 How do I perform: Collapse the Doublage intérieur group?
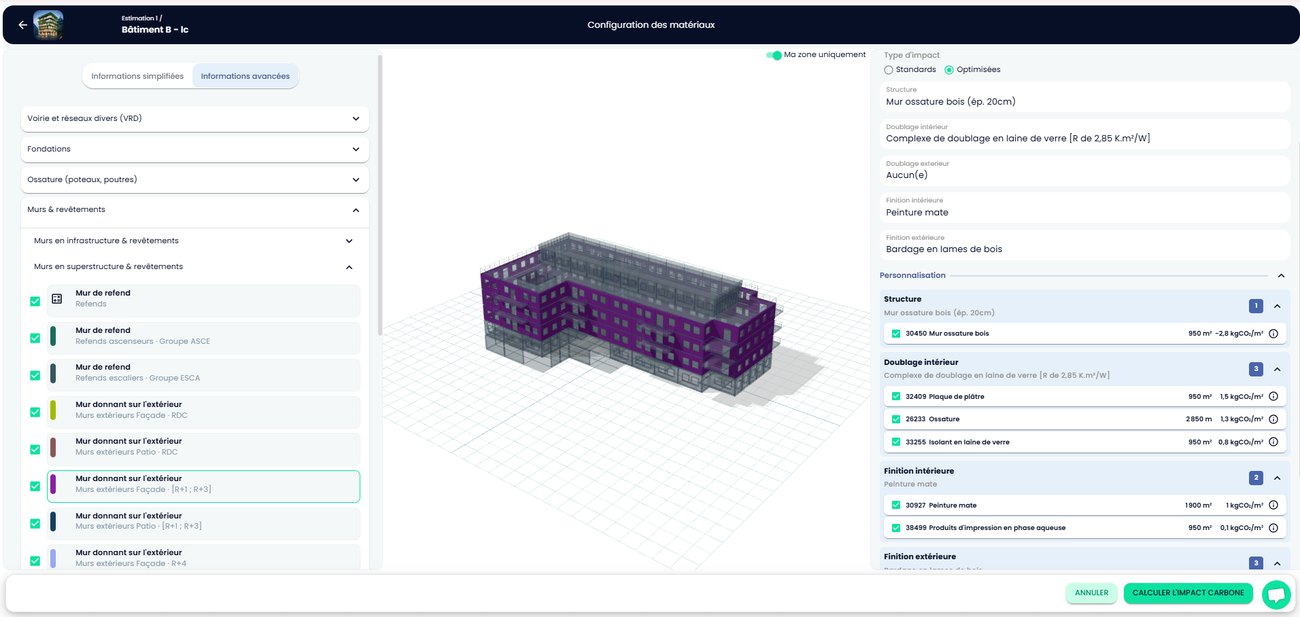(1277, 369)
